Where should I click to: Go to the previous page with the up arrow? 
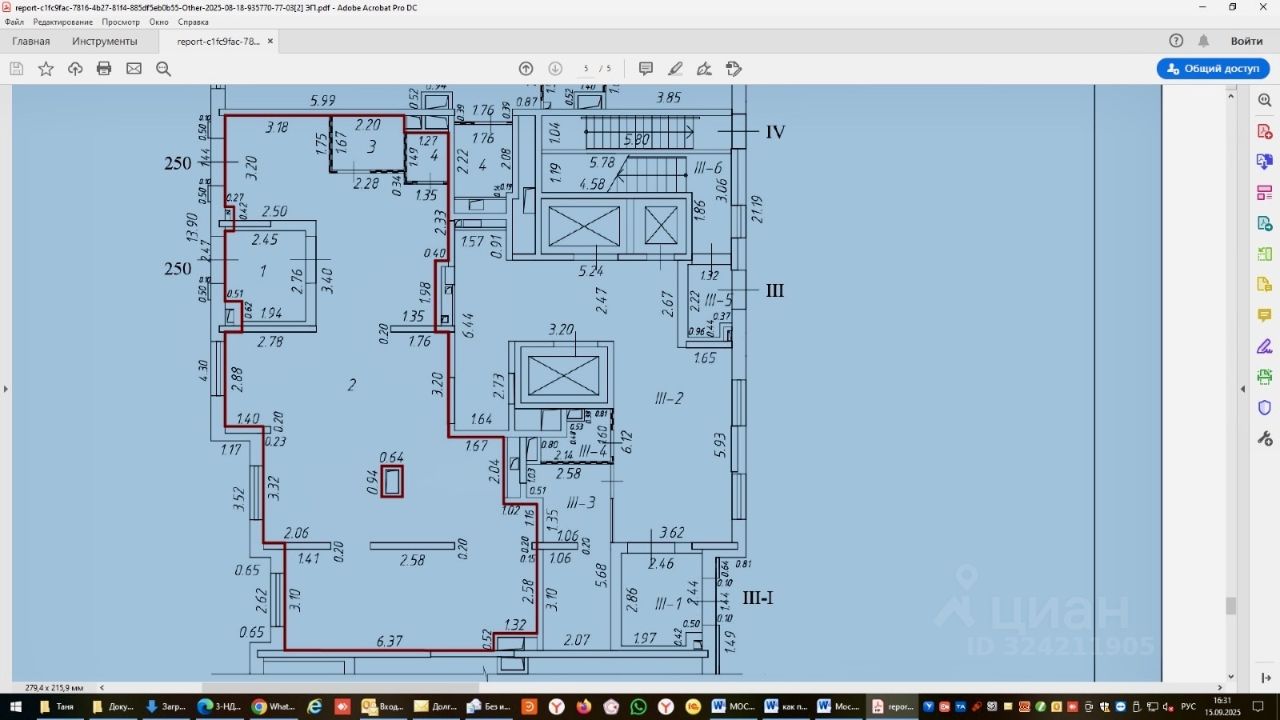pos(526,69)
